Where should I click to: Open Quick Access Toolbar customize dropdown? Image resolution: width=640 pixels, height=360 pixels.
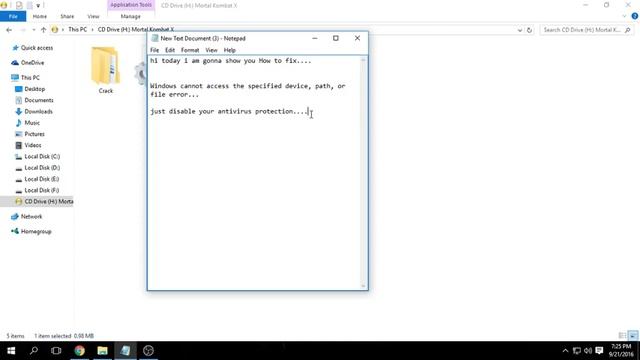[x=38, y=5]
